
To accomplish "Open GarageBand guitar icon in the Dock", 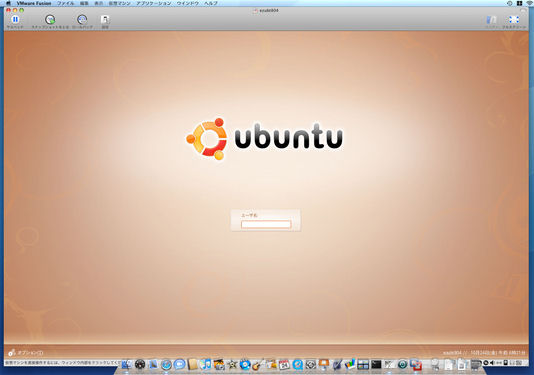I will click(x=258, y=365).
